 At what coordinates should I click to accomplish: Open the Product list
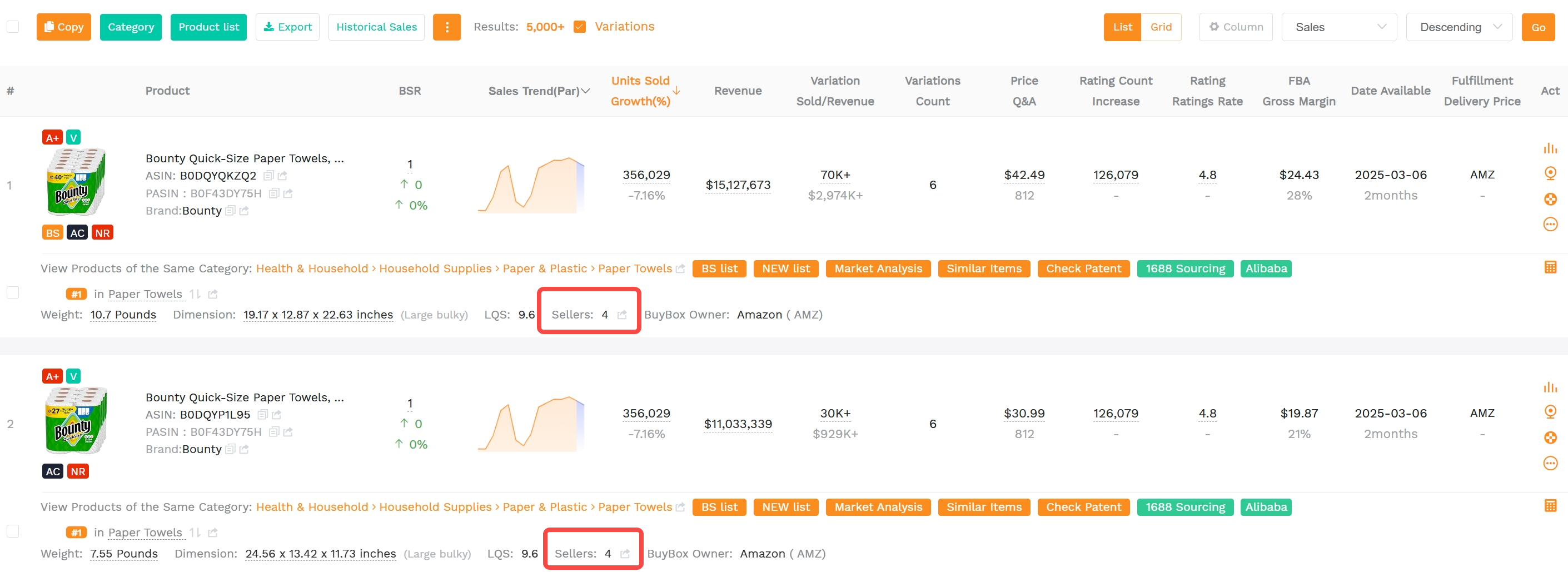pos(208,27)
